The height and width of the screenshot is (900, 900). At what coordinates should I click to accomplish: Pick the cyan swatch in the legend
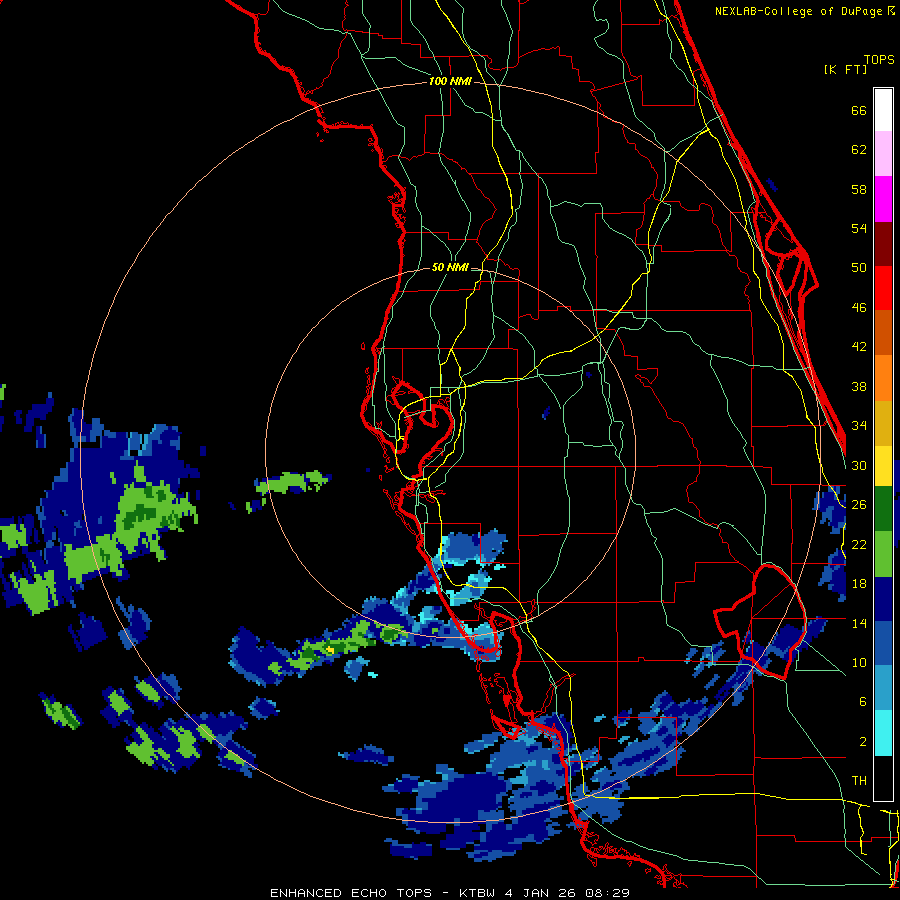click(883, 733)
